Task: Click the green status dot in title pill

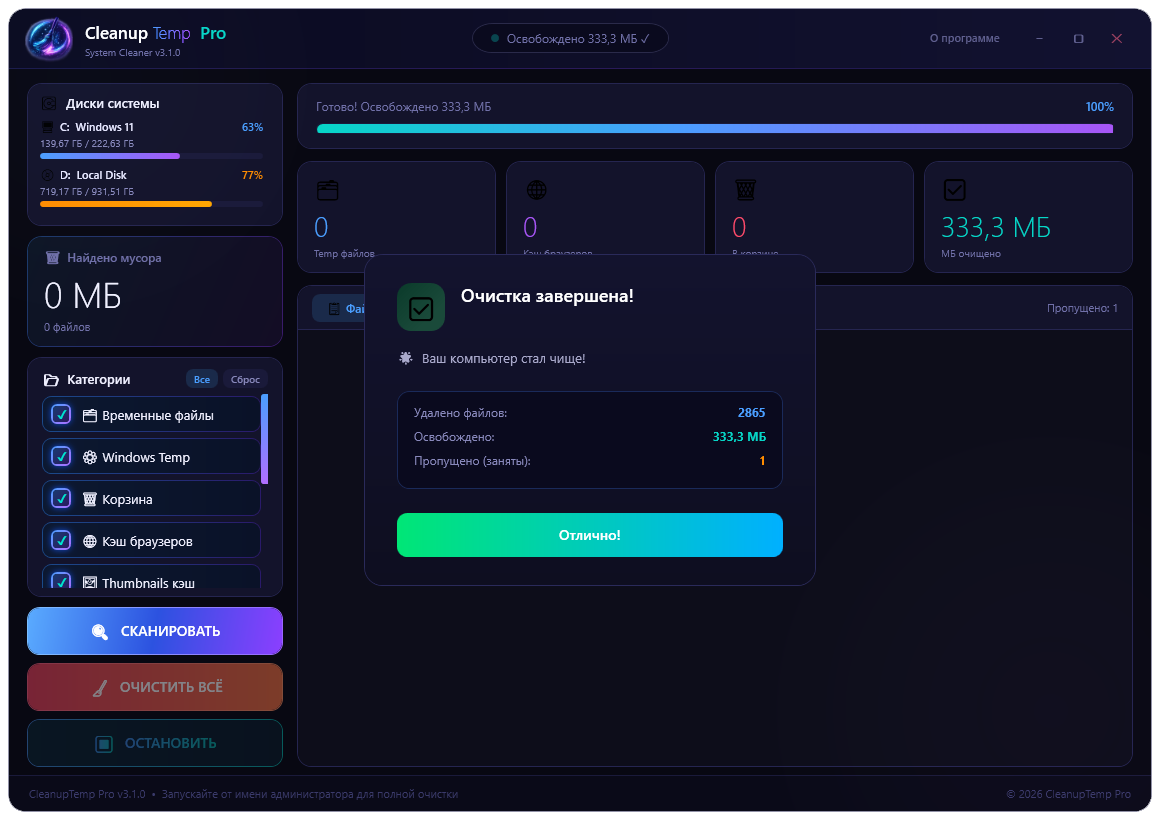Action: coord(494,38)
